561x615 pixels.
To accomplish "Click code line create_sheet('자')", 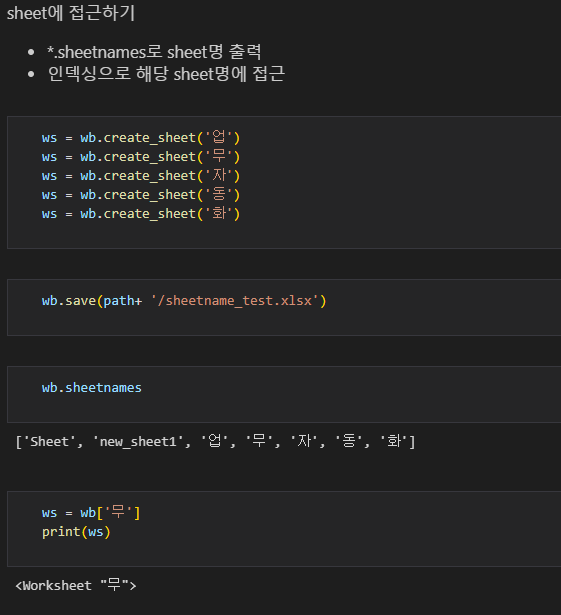I will coord(141,176).
